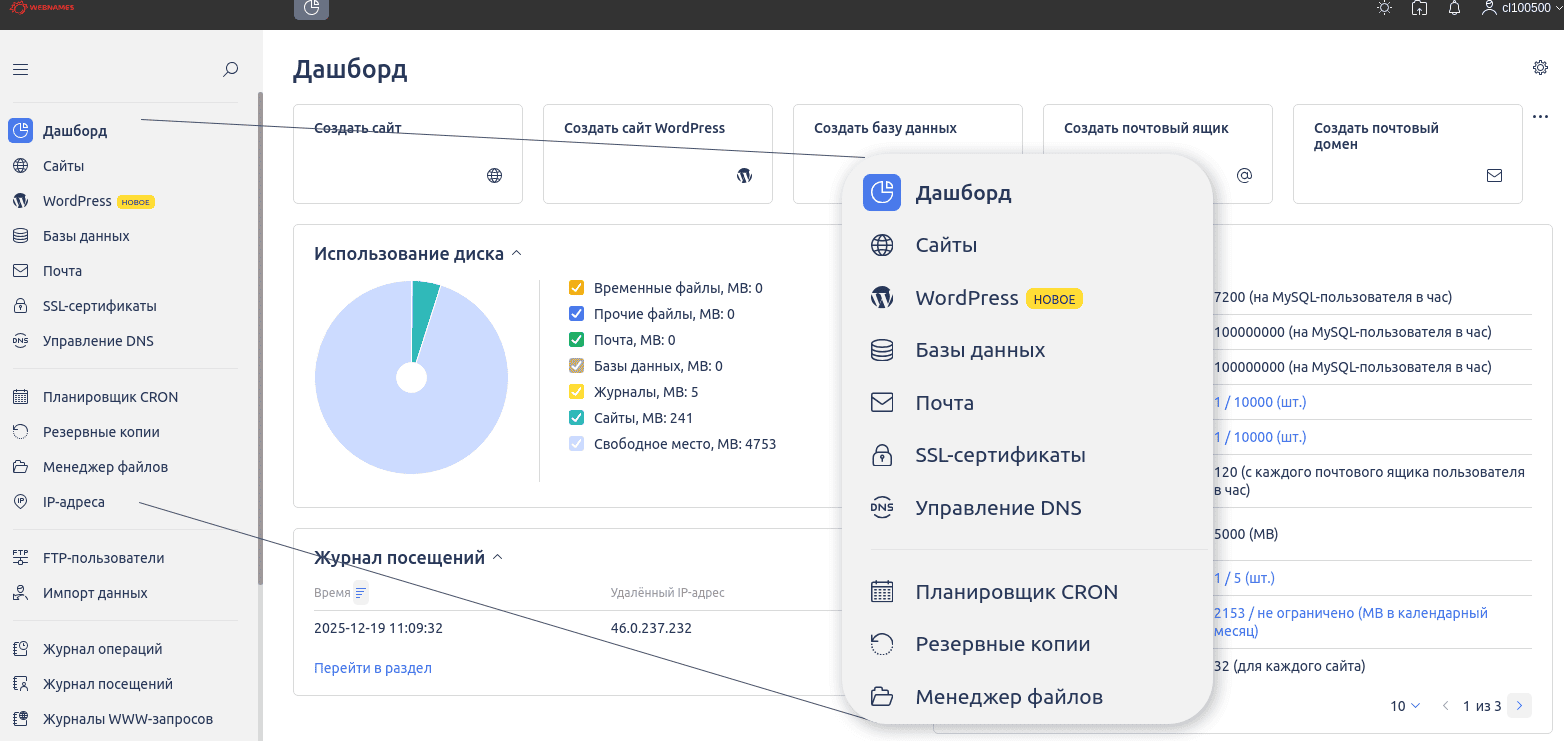Collapse the Журнал посещений section

point(497,557)
